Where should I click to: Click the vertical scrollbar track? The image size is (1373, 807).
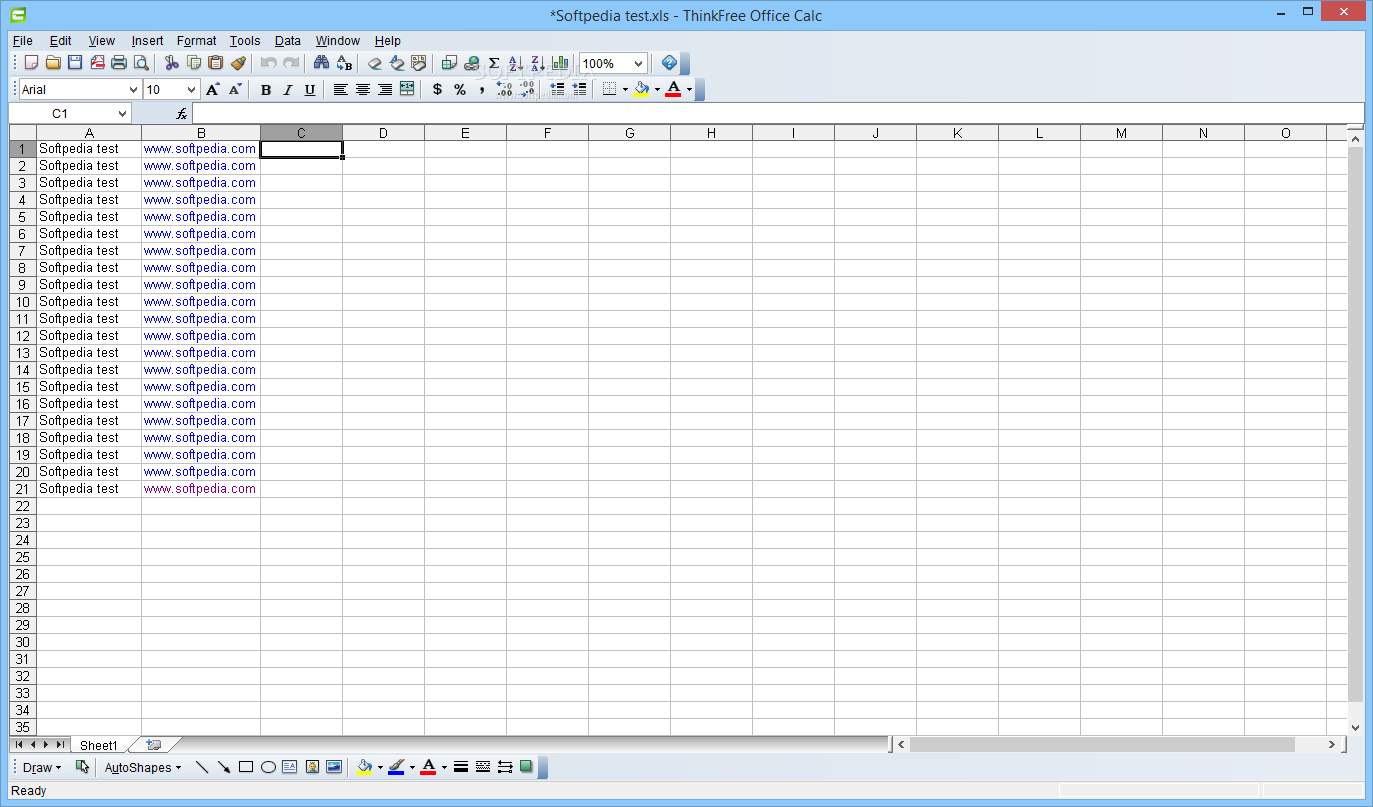tap(1355, 433)
